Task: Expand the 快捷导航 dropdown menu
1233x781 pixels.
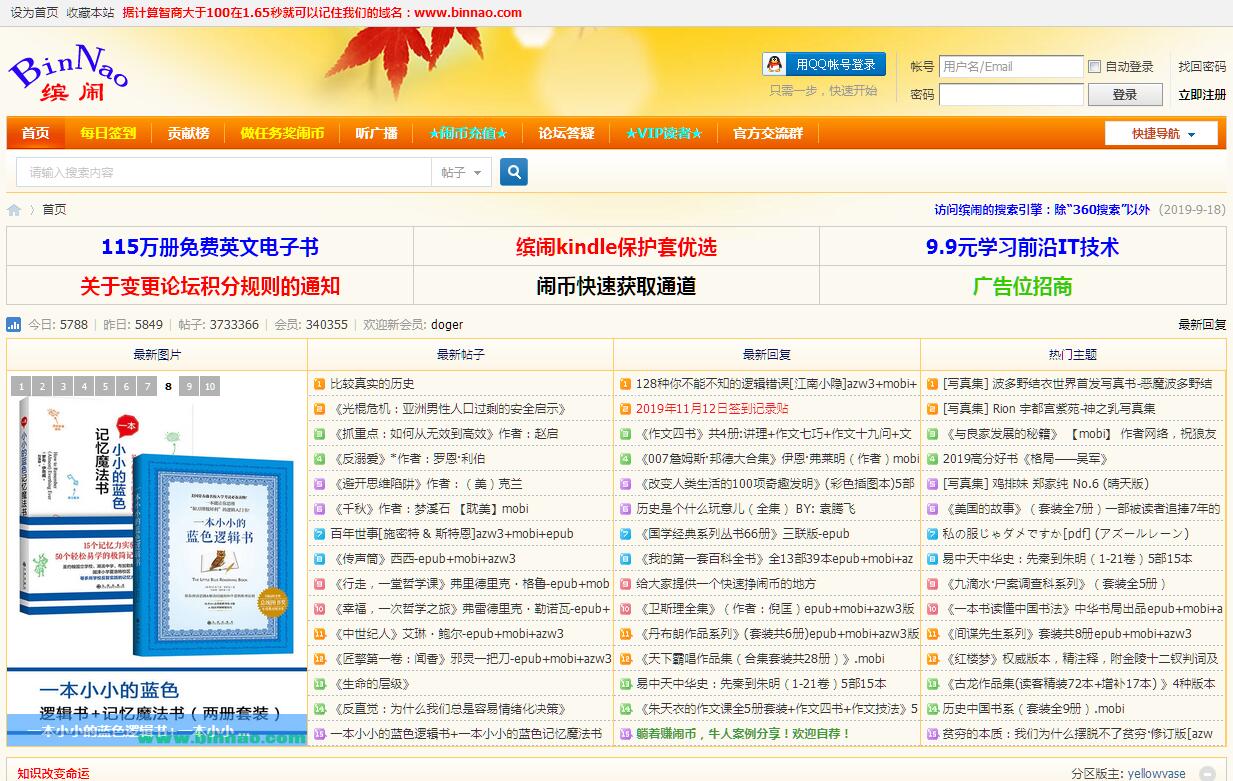Action: click(1161, 134)
